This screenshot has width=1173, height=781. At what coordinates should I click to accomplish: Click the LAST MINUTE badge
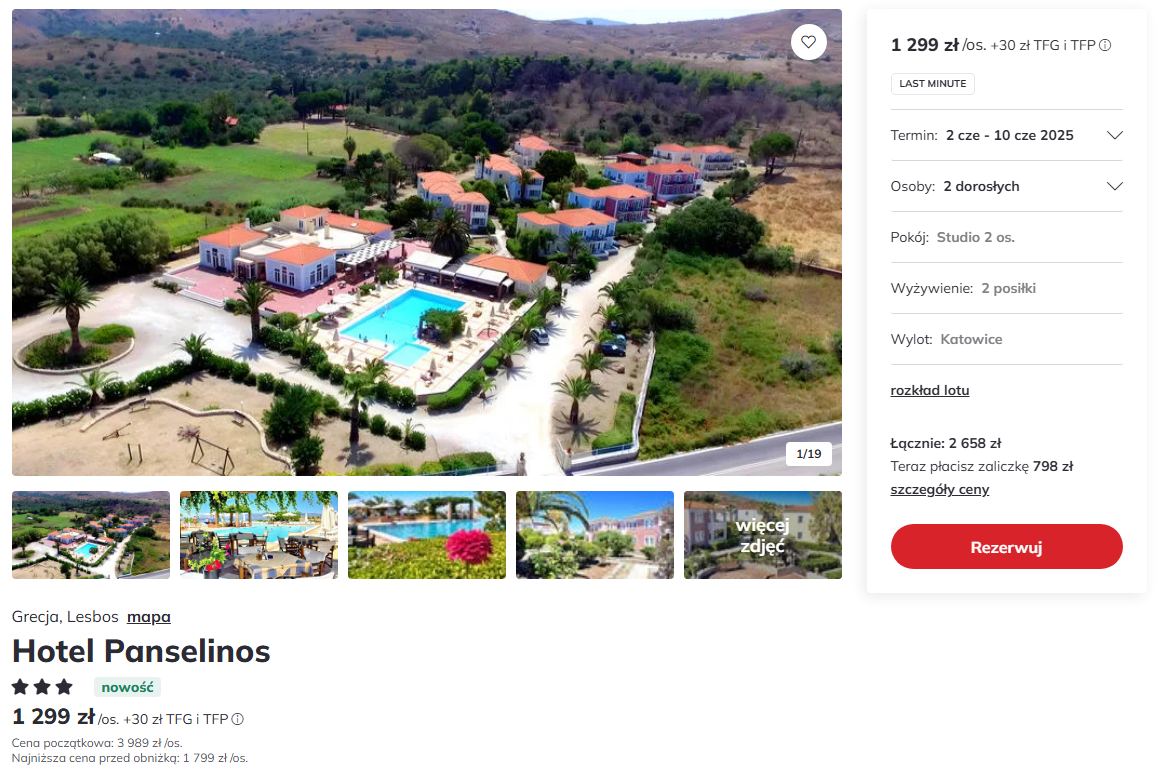(932, 84)
